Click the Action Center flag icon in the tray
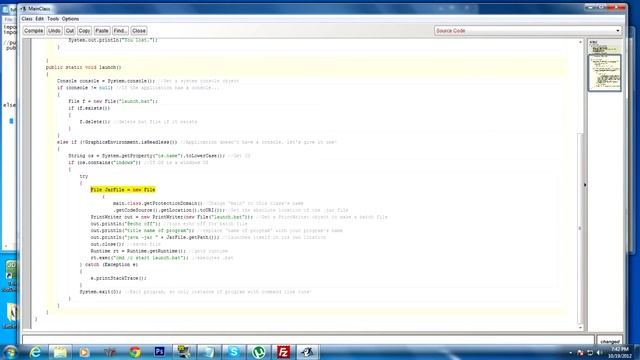Image resolution: width=640 pixels, height=360 pixels. pos(580,353)
